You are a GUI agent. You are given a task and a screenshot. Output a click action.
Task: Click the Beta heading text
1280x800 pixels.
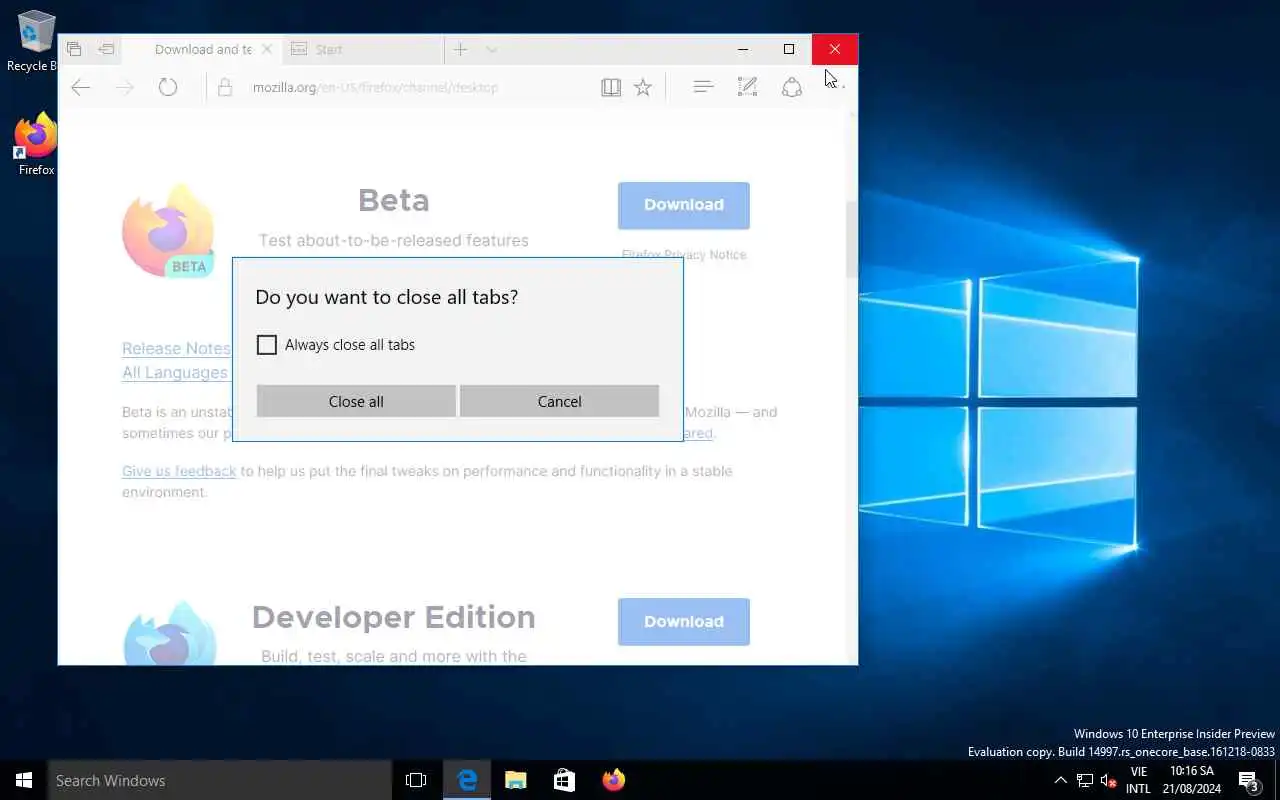(x=394, y=201)
